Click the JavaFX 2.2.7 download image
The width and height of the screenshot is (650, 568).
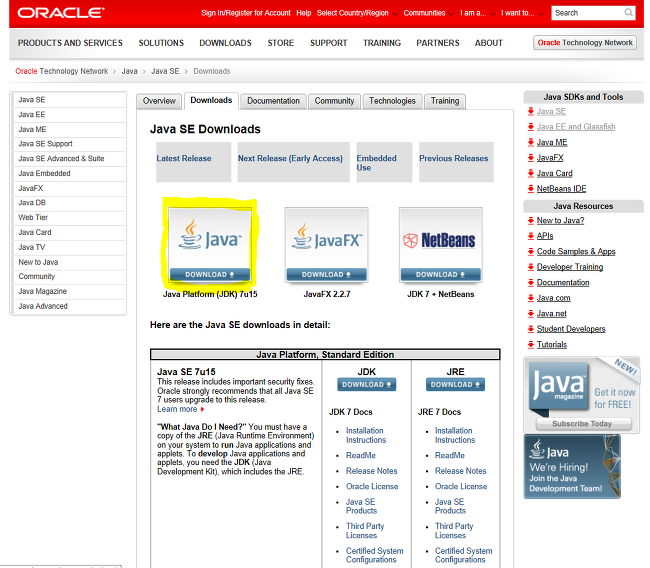click(327, 245)
